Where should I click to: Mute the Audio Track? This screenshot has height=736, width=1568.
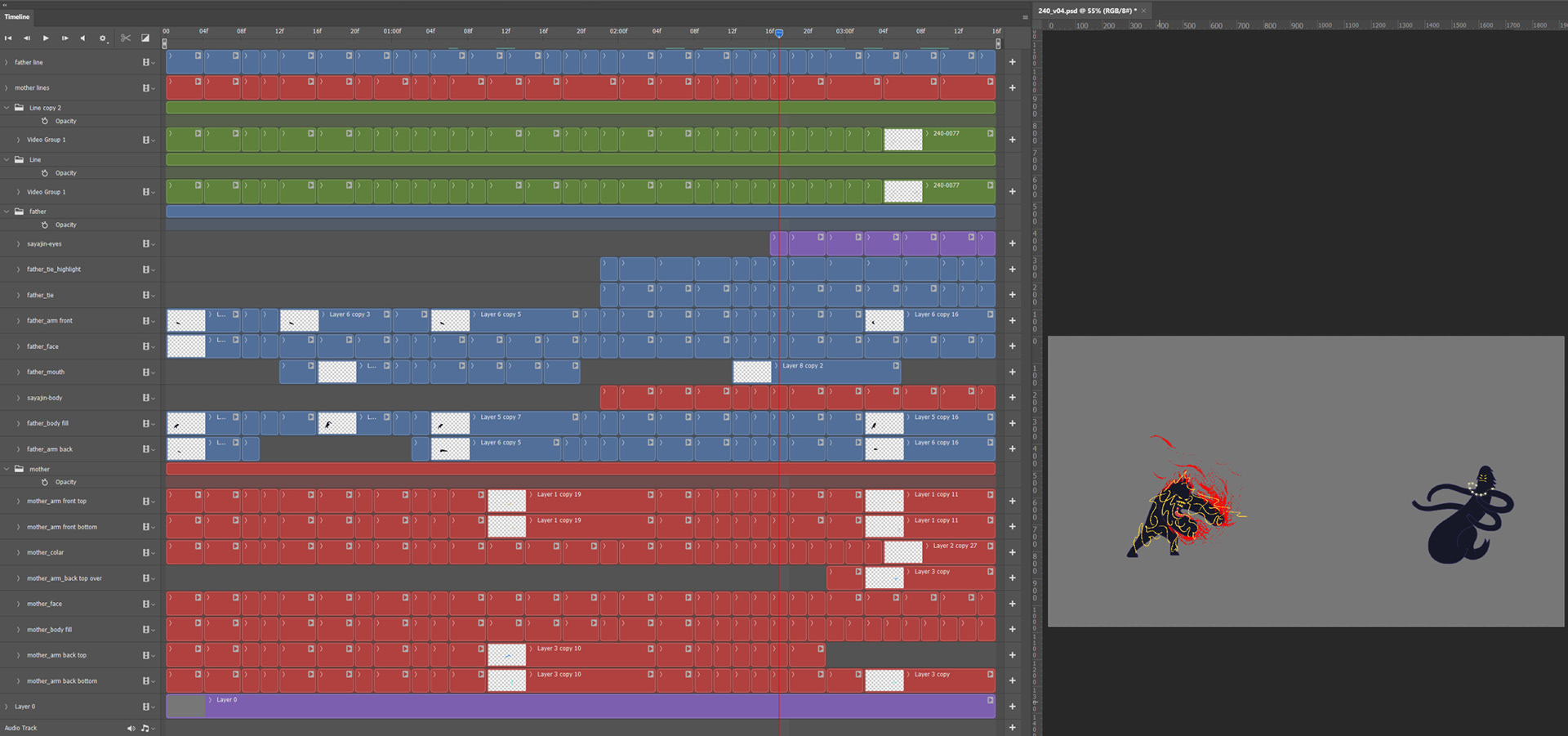coord(131,728)
